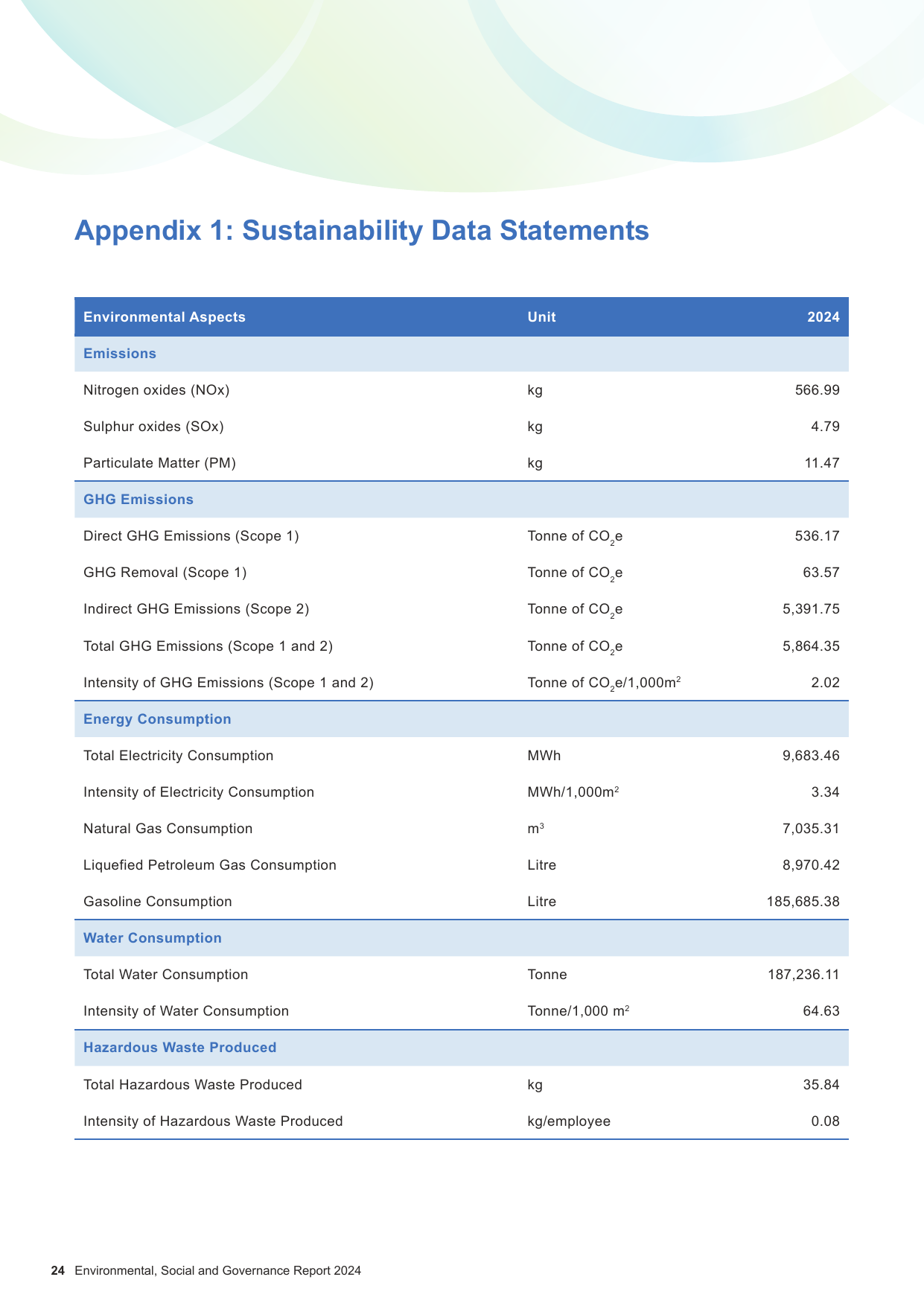Viewport: 924px width, 1306px height.
Task: Click the value 2.02
Action: point(826,683)
